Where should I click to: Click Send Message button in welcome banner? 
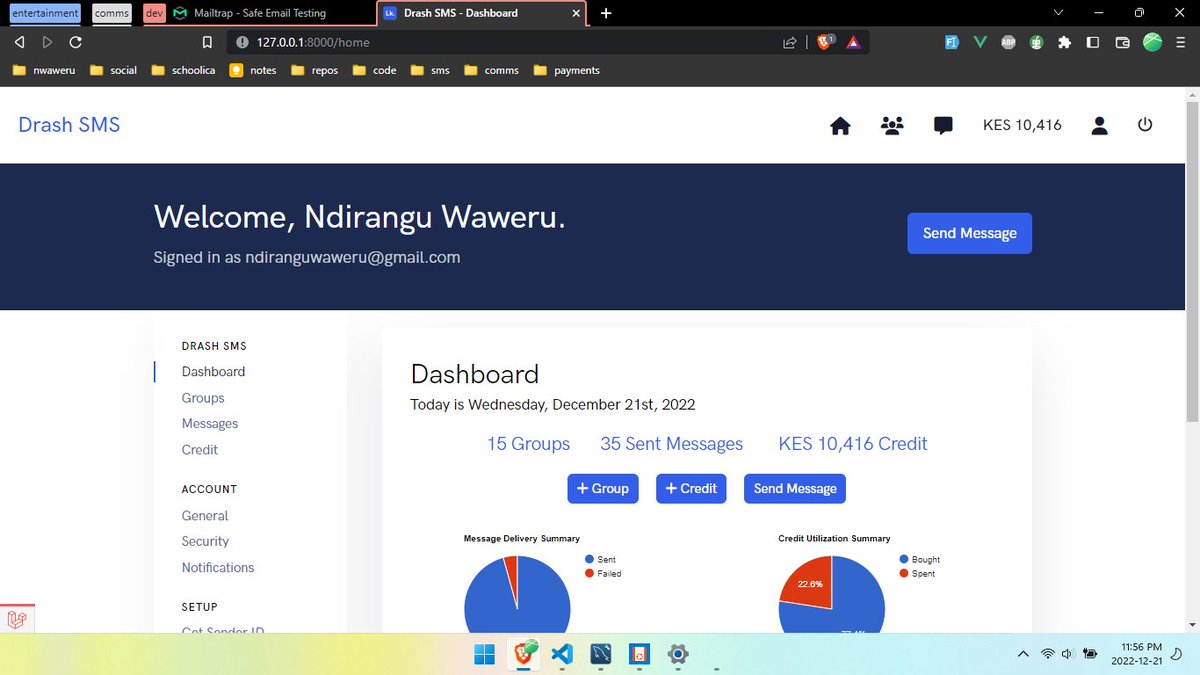969,233
